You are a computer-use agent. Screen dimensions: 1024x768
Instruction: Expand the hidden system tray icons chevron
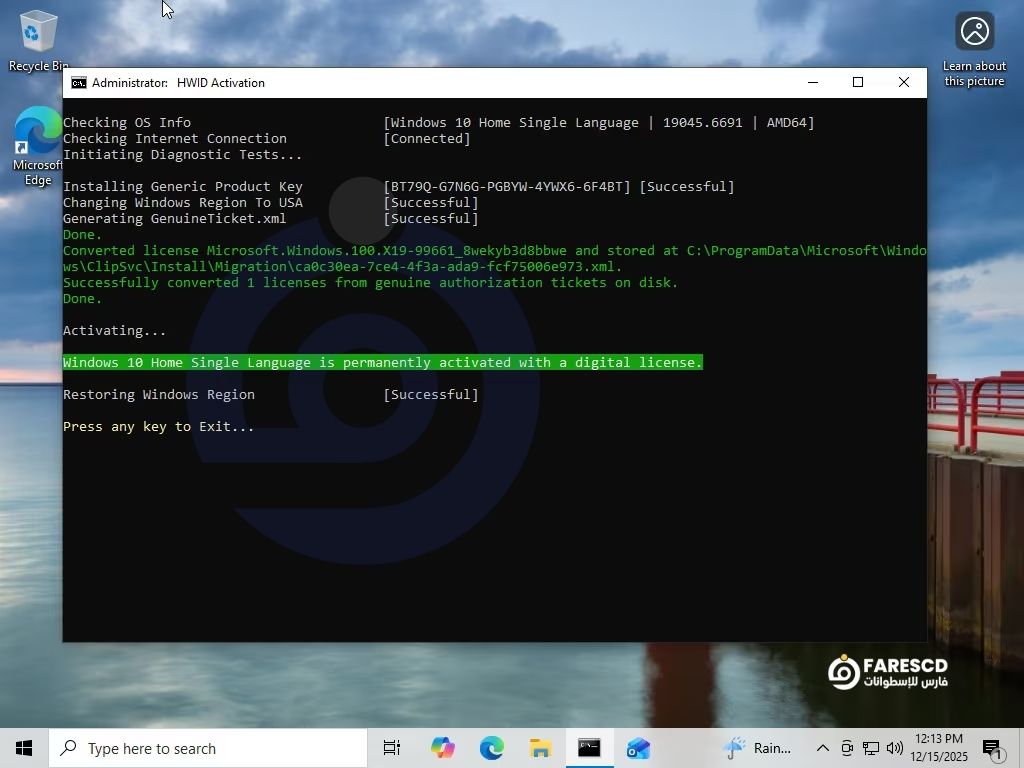click(x=822, y=748)
